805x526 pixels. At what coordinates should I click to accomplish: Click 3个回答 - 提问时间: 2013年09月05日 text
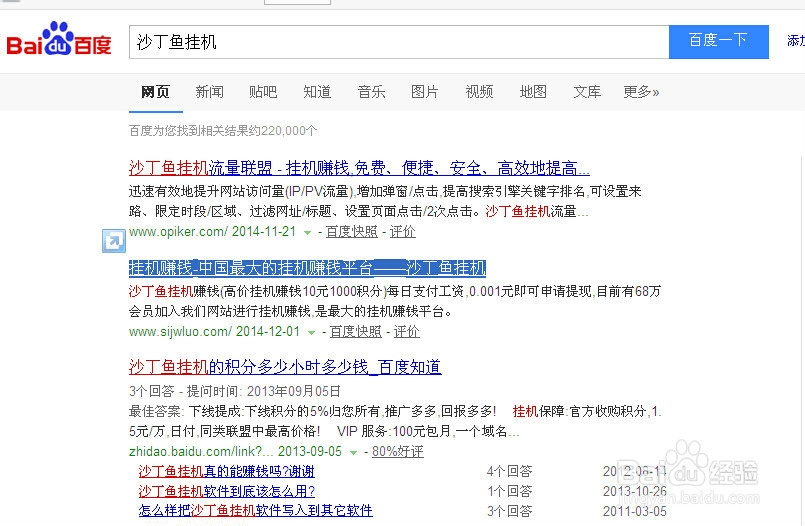[235, 392]
